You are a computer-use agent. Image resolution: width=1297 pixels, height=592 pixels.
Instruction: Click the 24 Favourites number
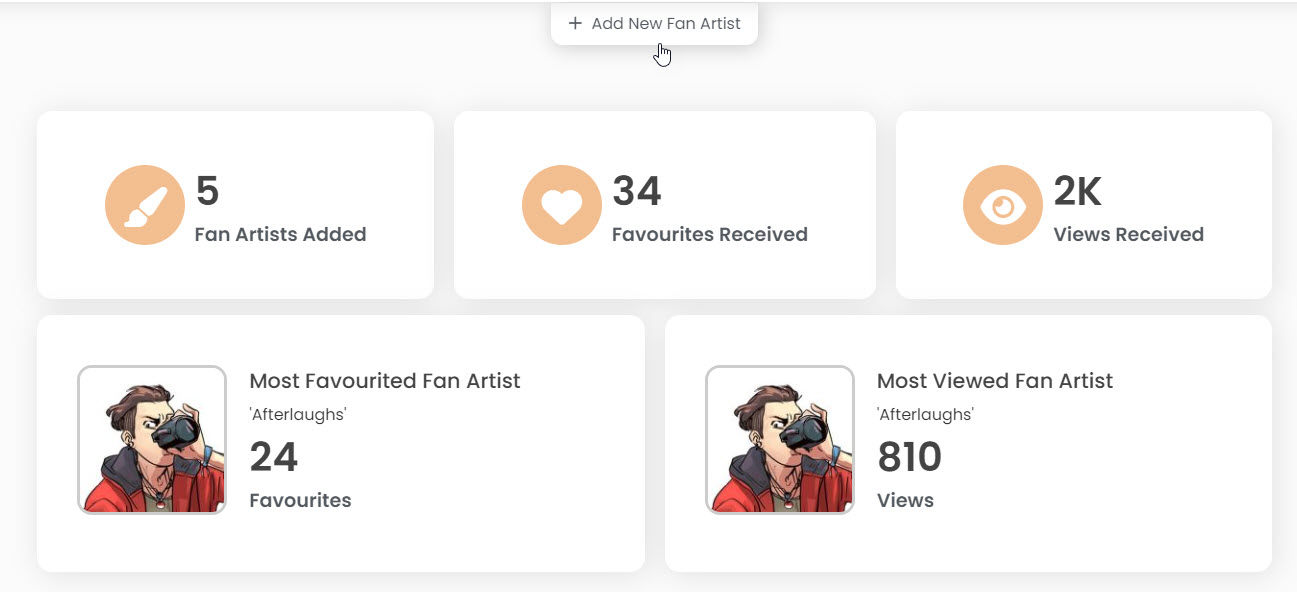click(274, 457)
